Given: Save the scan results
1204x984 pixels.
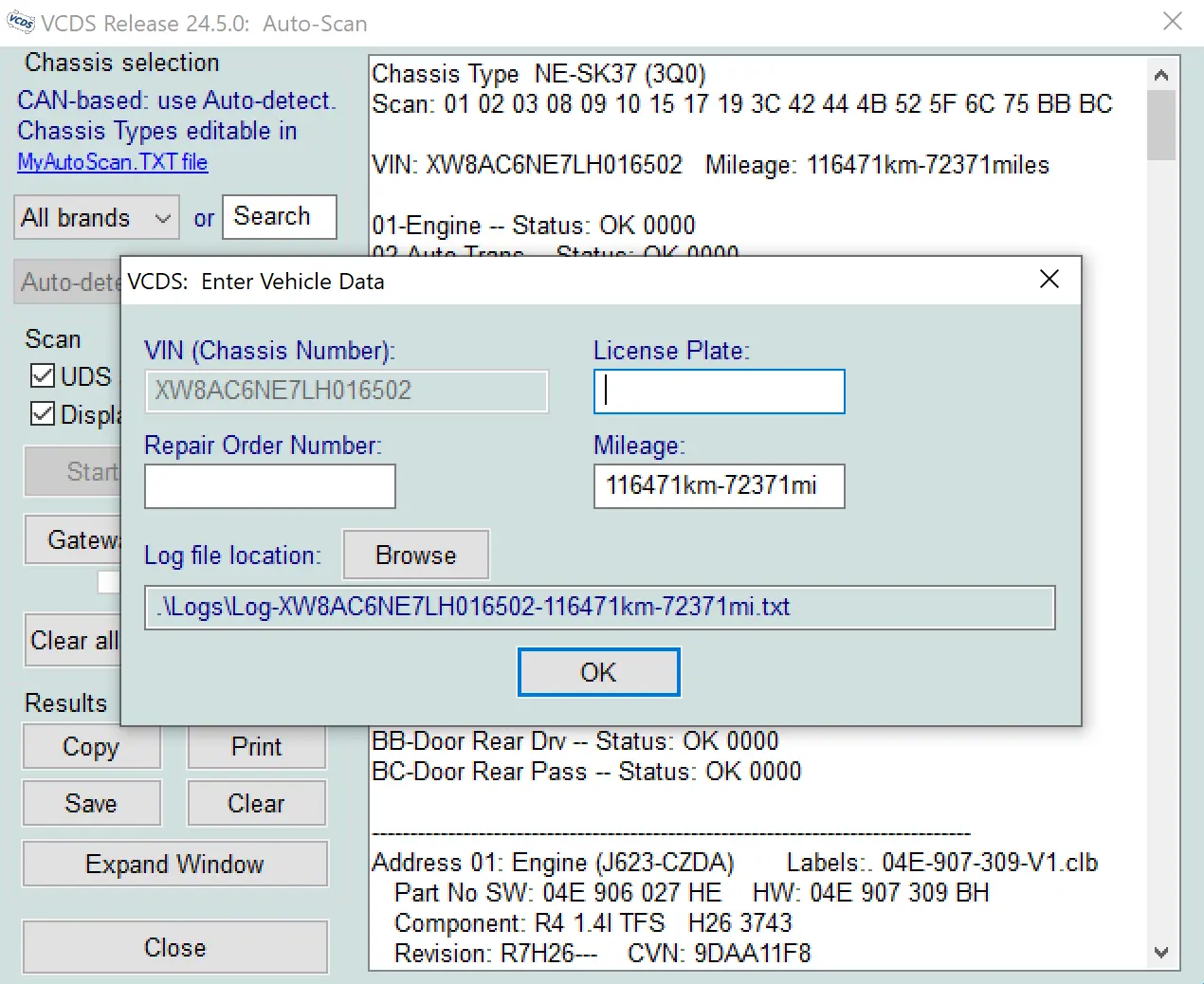Looking at the screenshot, I should click(x=91, y=804).
